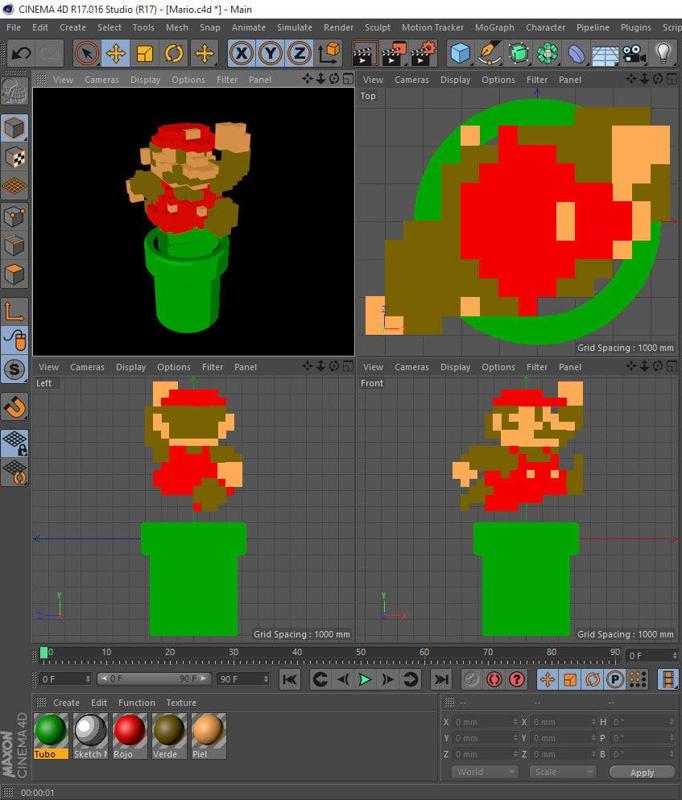Select the brown Verde material

[x=169, y=736]
